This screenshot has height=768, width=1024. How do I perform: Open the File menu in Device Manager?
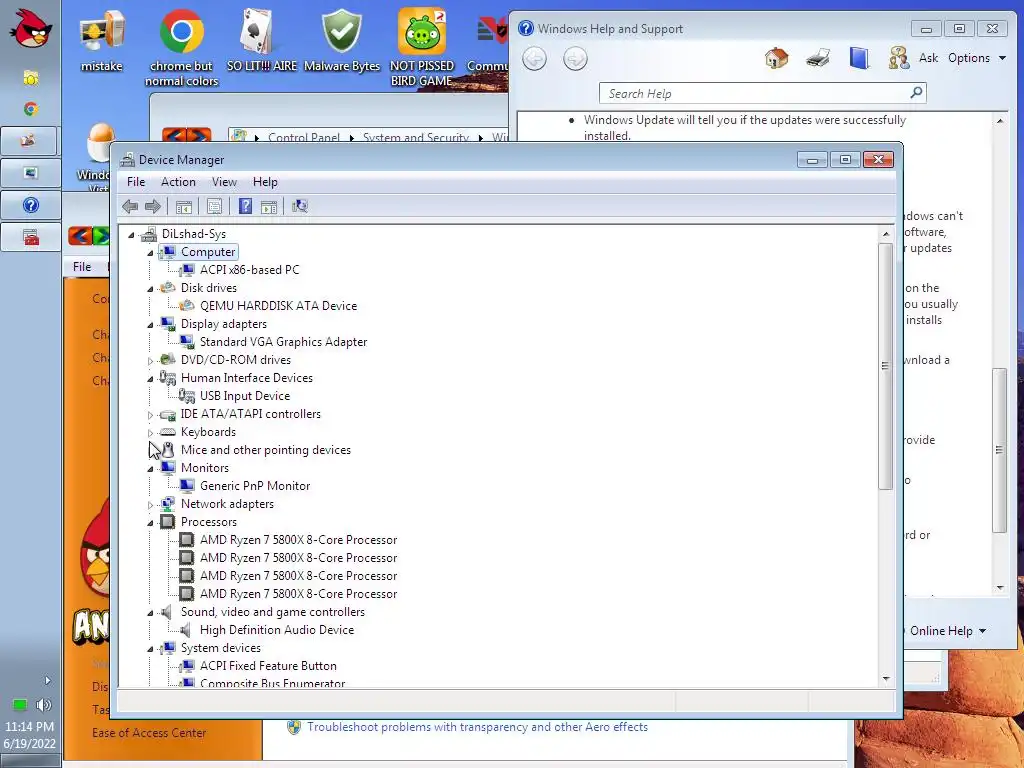click(136, 182)
